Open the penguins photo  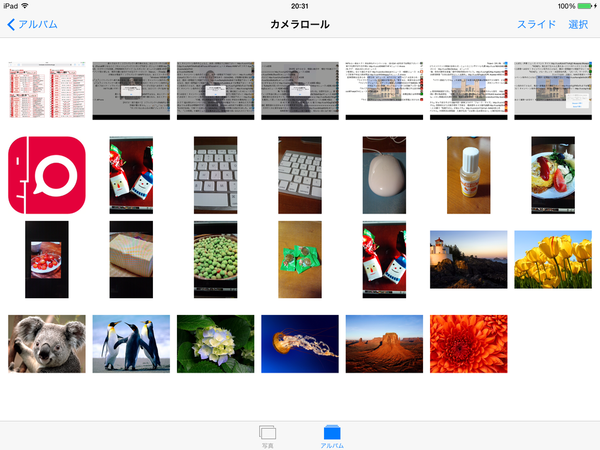pos(131,344)
